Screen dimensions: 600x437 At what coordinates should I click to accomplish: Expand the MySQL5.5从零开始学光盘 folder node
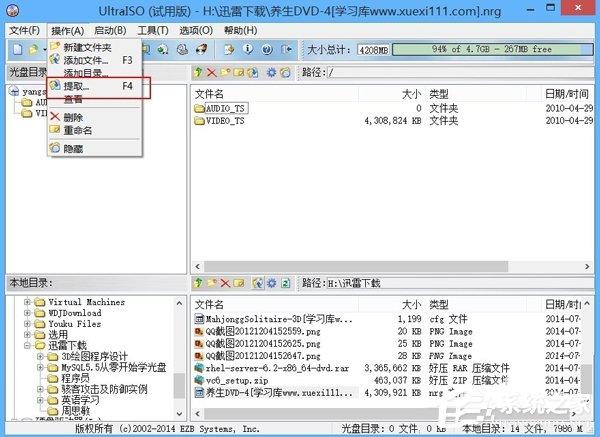pos(40,367)
